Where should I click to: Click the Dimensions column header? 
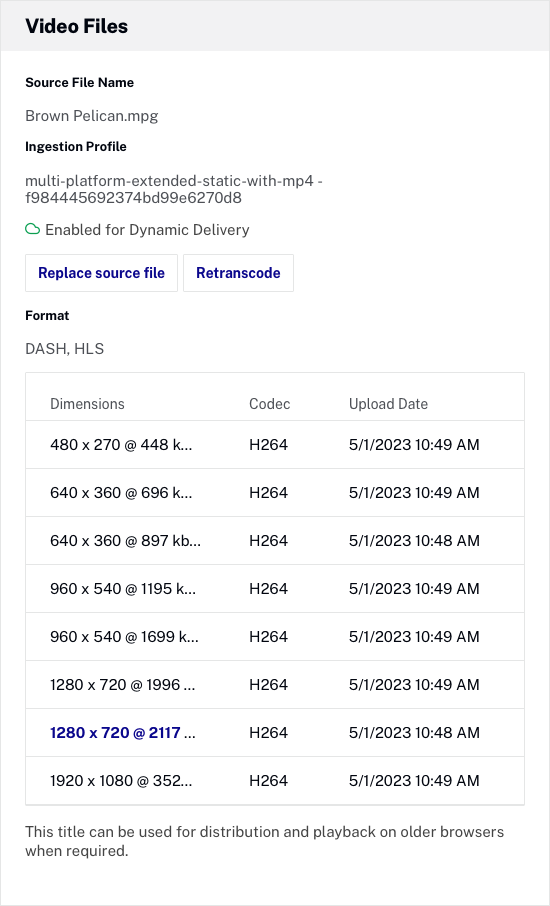click(x=87, y=403)
